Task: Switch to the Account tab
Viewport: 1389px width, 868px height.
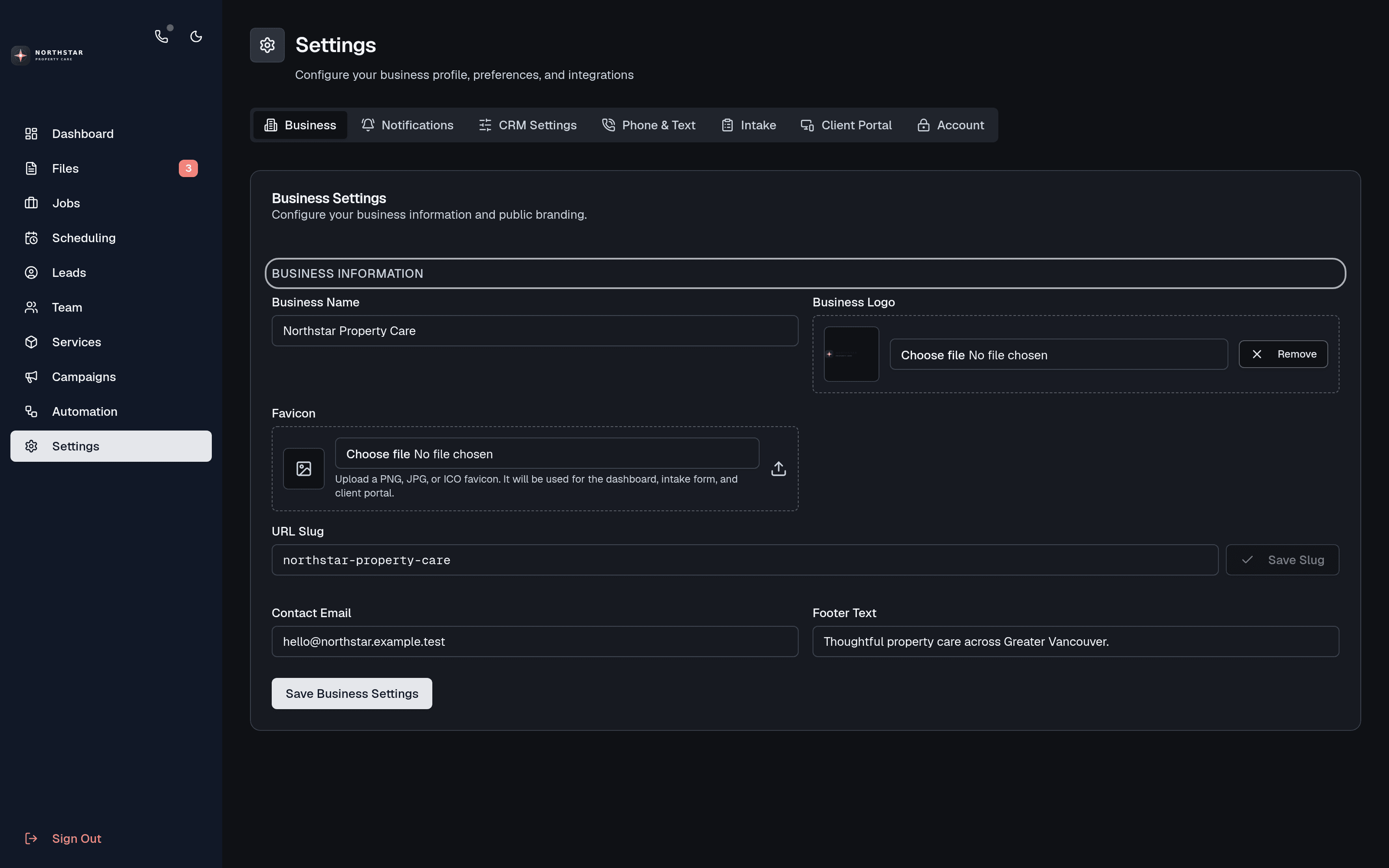Action: [x=951, y=125]
